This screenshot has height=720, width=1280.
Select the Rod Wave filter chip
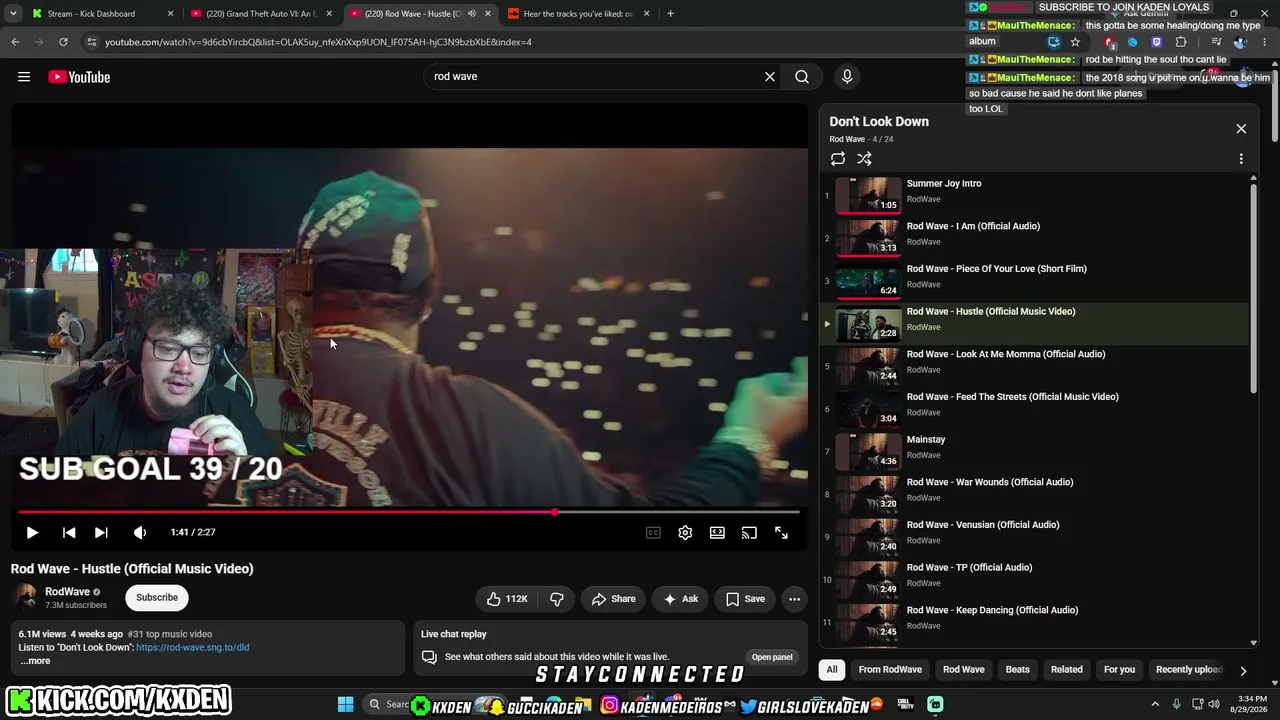click(964, 670)
